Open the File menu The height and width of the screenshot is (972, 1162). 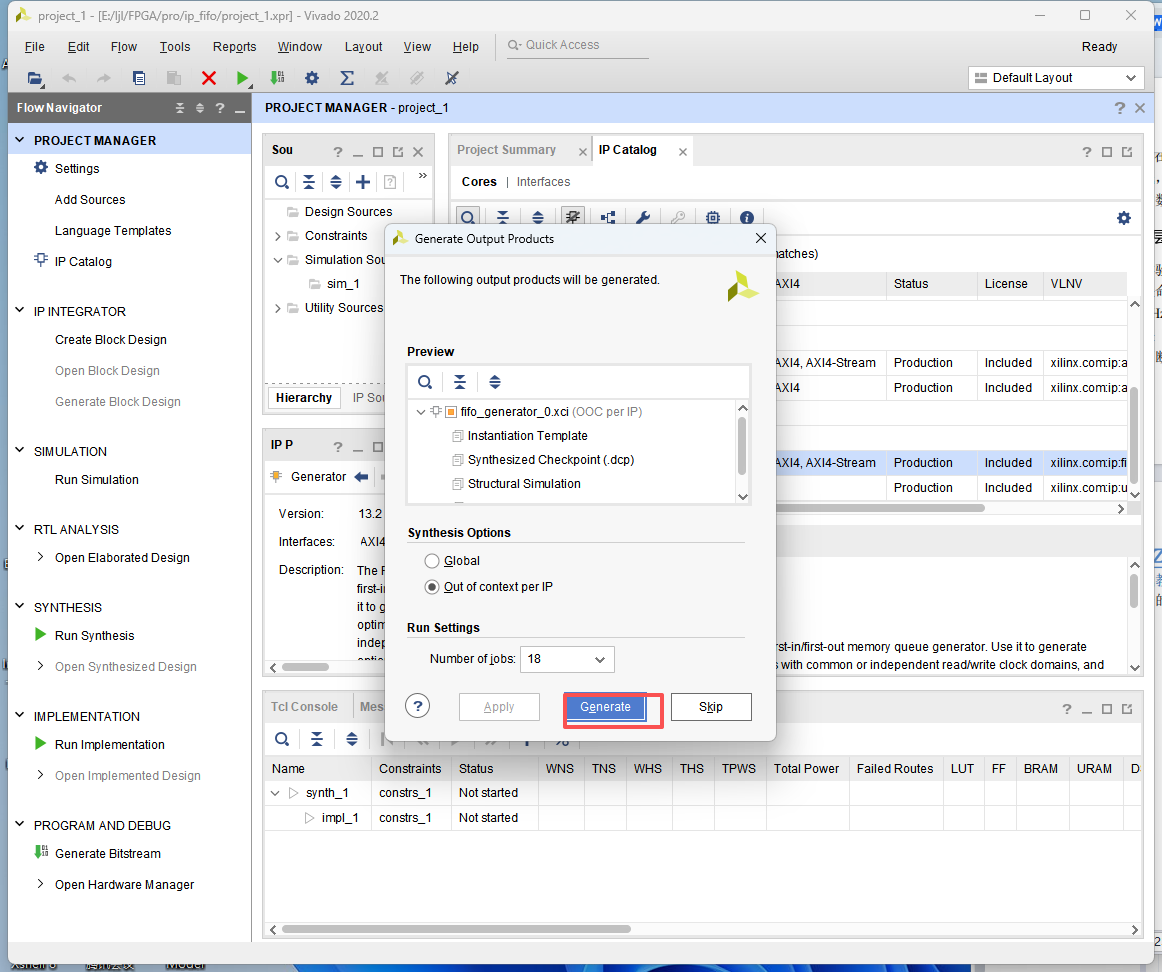click(34, 47)
